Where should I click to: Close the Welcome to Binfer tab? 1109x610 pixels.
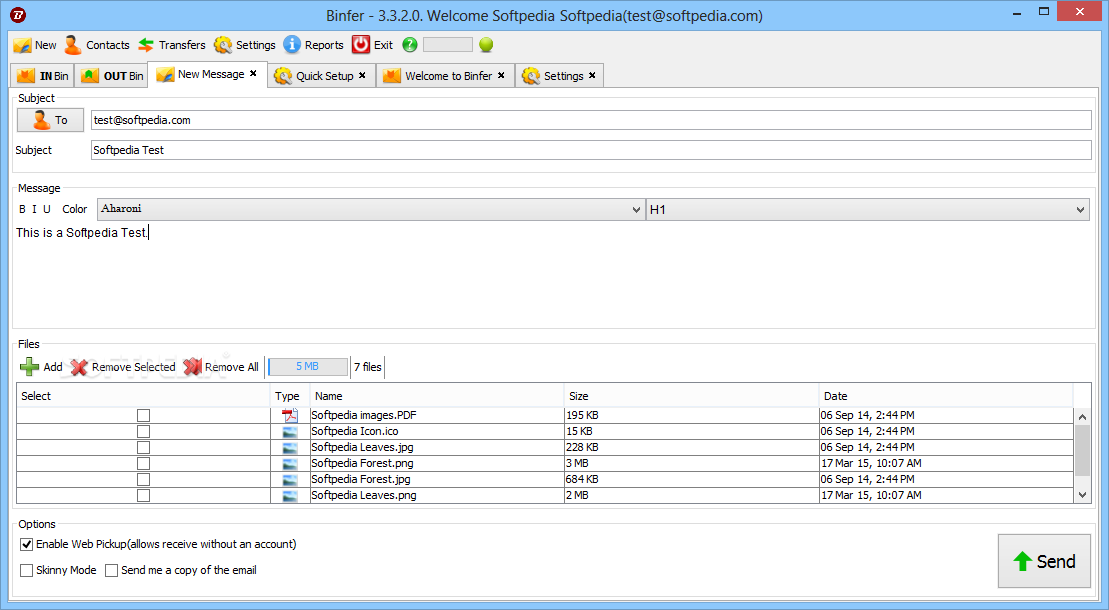pos(501,75)
